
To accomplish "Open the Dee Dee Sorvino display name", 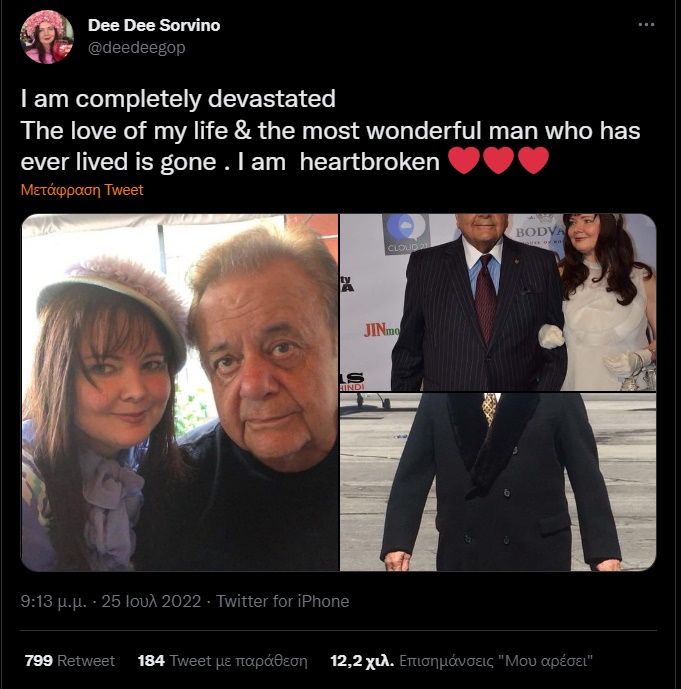I will (x=154, y=25).
